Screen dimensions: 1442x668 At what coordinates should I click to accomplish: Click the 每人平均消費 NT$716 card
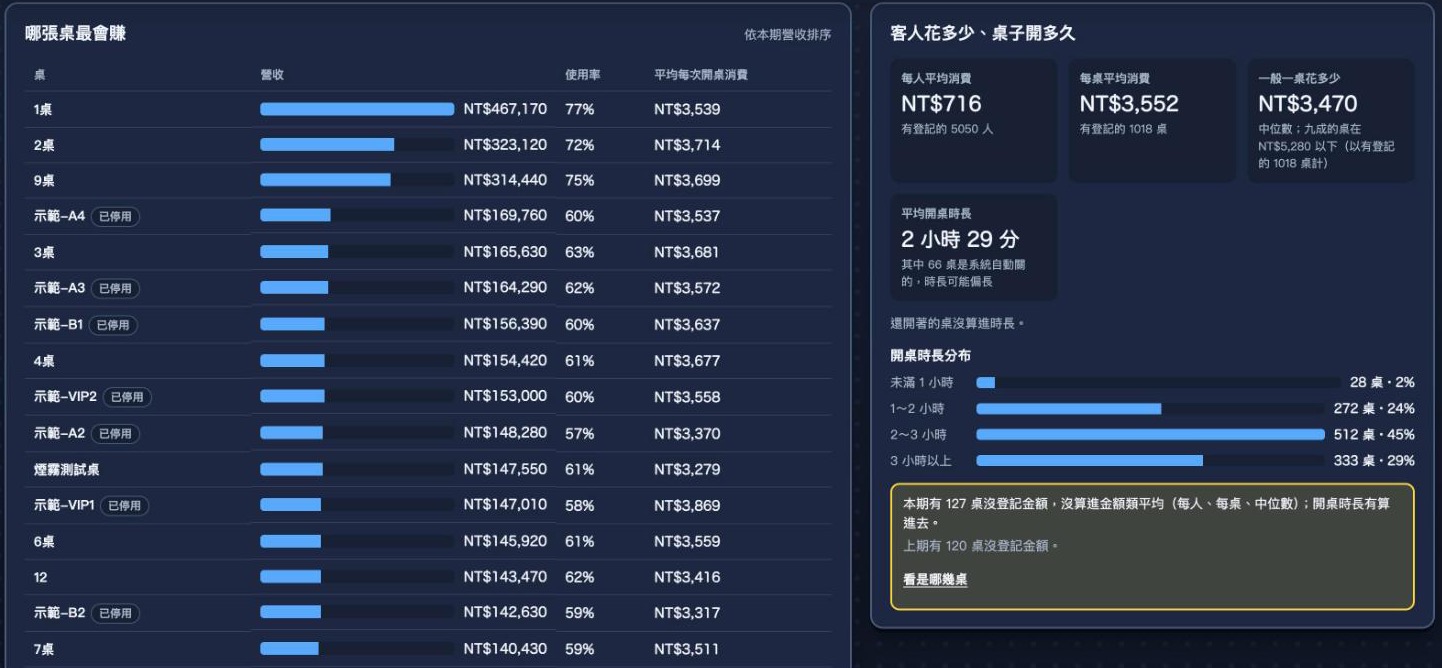[973, 121]
